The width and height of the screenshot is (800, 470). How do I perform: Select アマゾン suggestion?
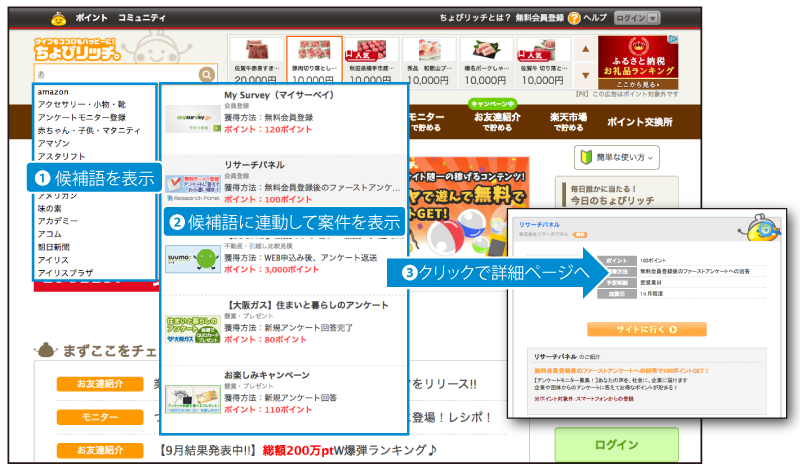tap(54, 143)
